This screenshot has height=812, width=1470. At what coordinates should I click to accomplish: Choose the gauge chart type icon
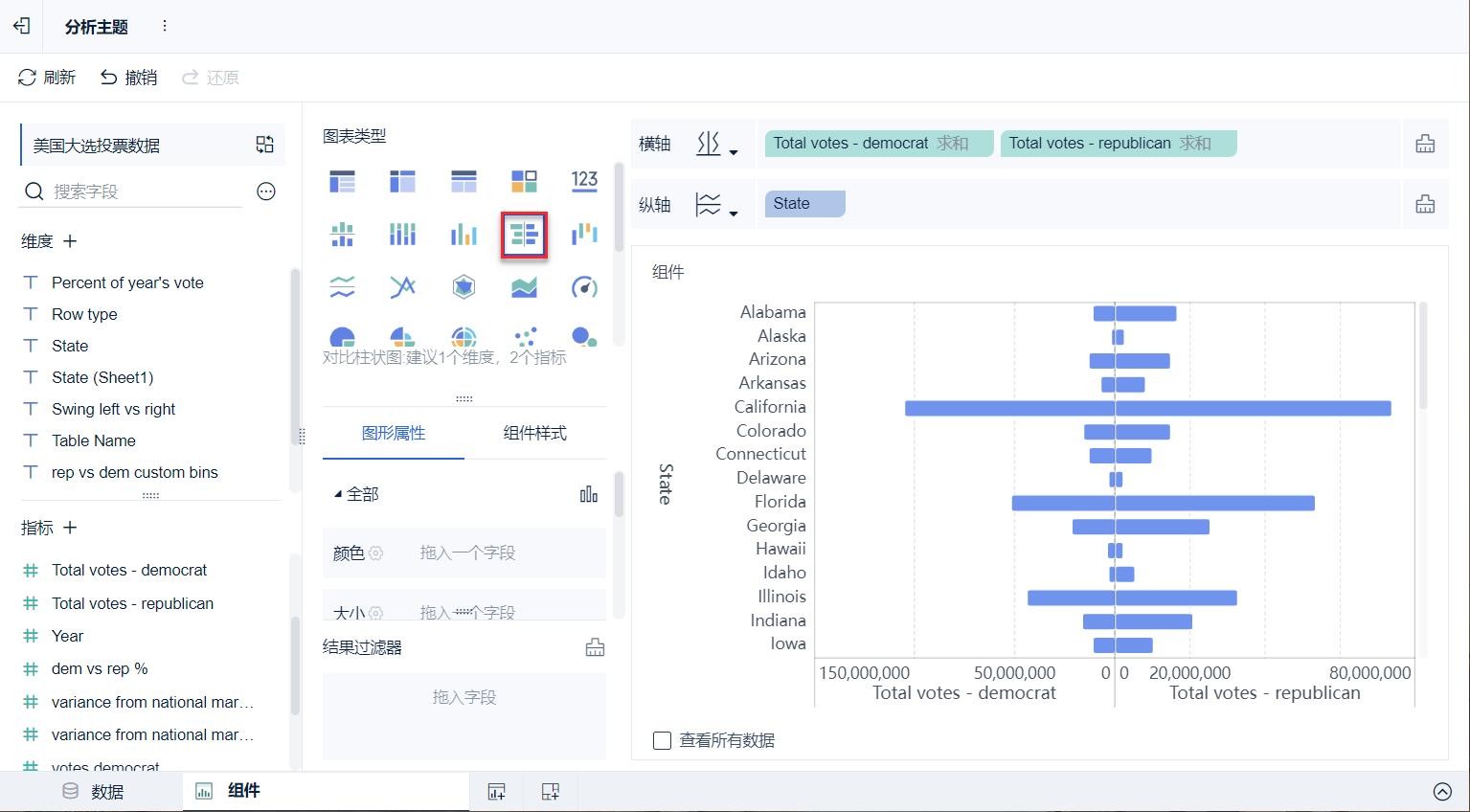pos(584,287)
